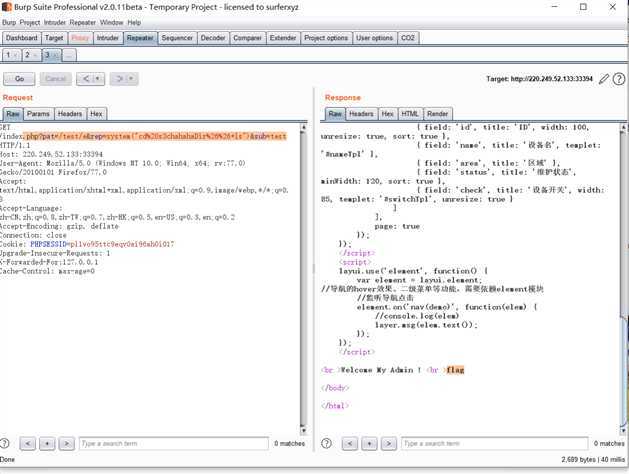Open the Intruder menu in menu bar
Image resolution: width=629 pixels, height=474 pixels.
pos(55,22)
